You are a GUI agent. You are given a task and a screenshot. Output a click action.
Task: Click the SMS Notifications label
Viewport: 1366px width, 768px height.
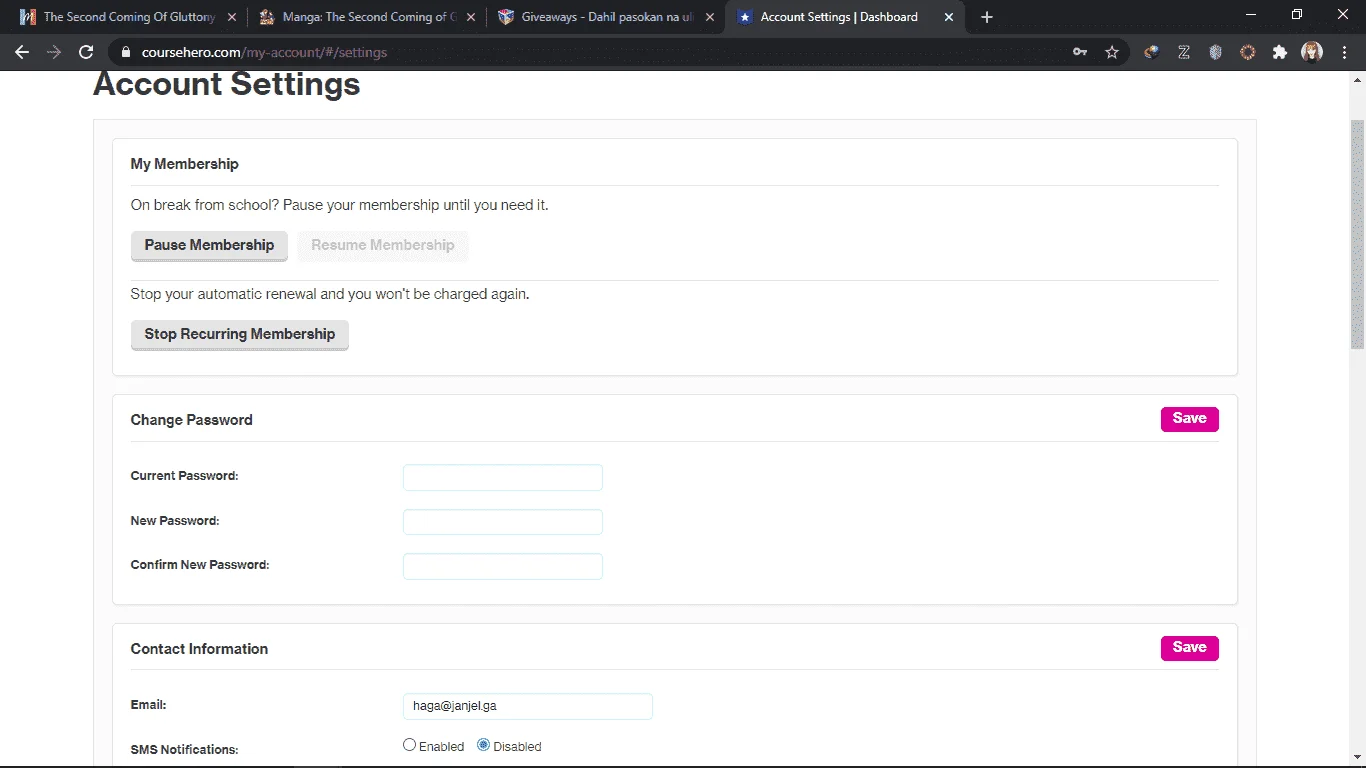[185, 749]
